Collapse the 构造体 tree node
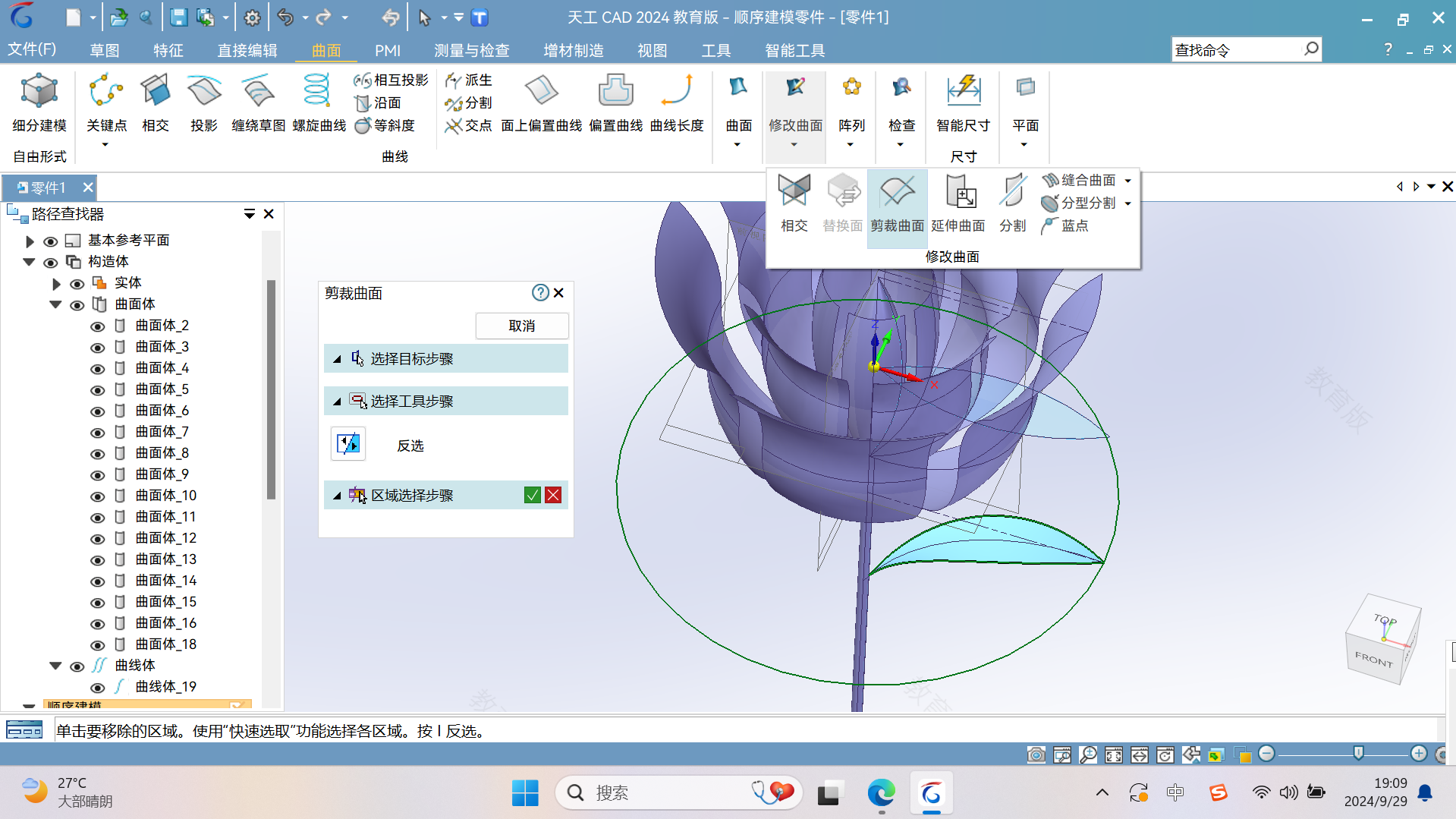This screenshot has height=819, width=1456. click(x=29, y=262)
